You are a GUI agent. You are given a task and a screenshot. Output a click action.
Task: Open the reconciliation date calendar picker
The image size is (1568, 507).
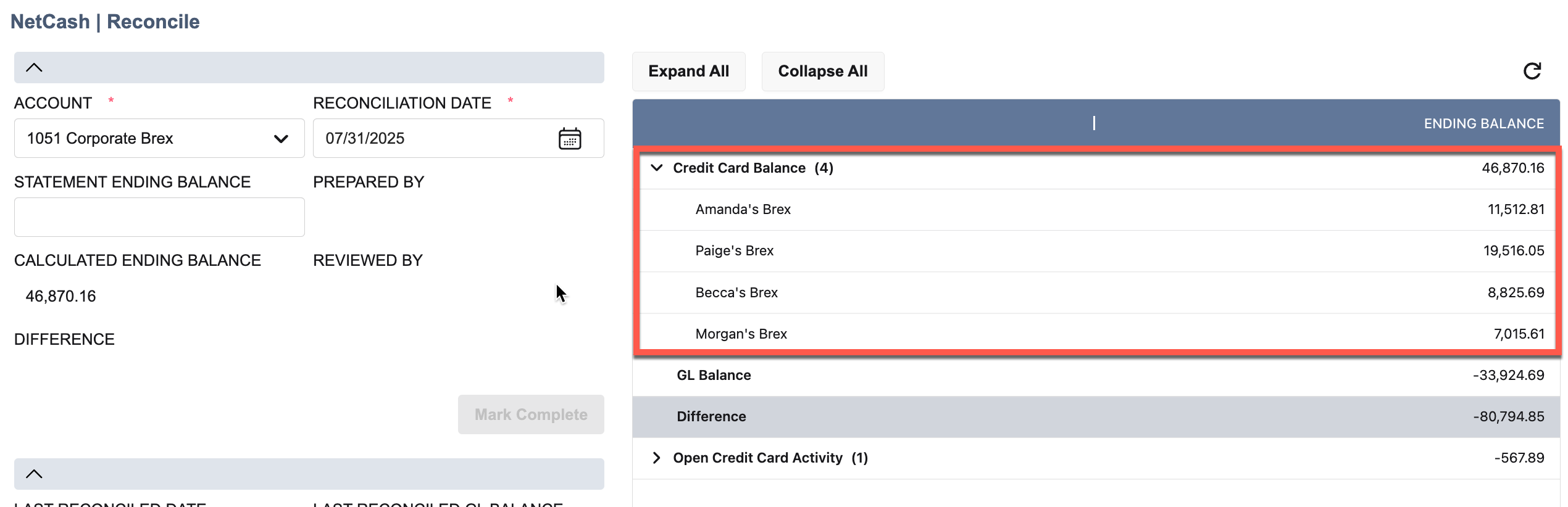(x=569, y=139)
